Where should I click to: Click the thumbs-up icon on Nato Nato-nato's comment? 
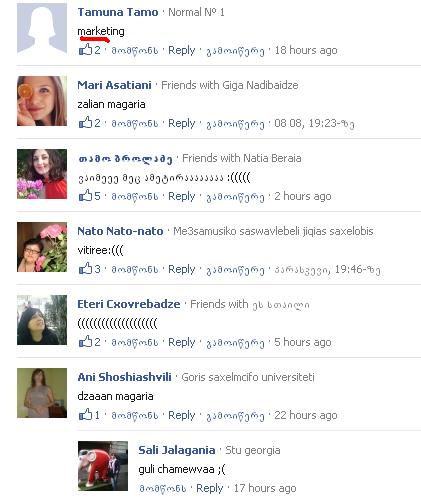tap(85, 269)
